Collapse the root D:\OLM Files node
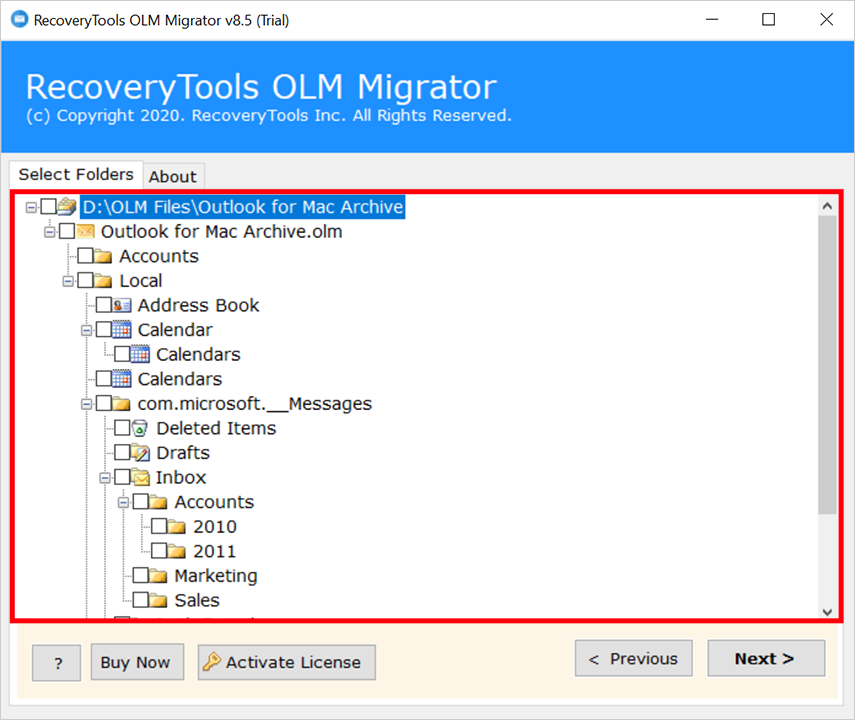The height and width of the screenshot is (720, 855). 31,207
